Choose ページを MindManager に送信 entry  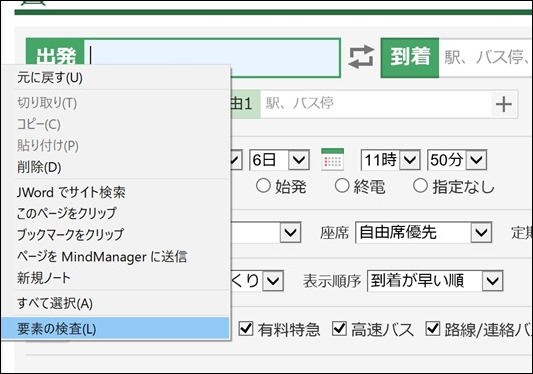tap(116, 257)
